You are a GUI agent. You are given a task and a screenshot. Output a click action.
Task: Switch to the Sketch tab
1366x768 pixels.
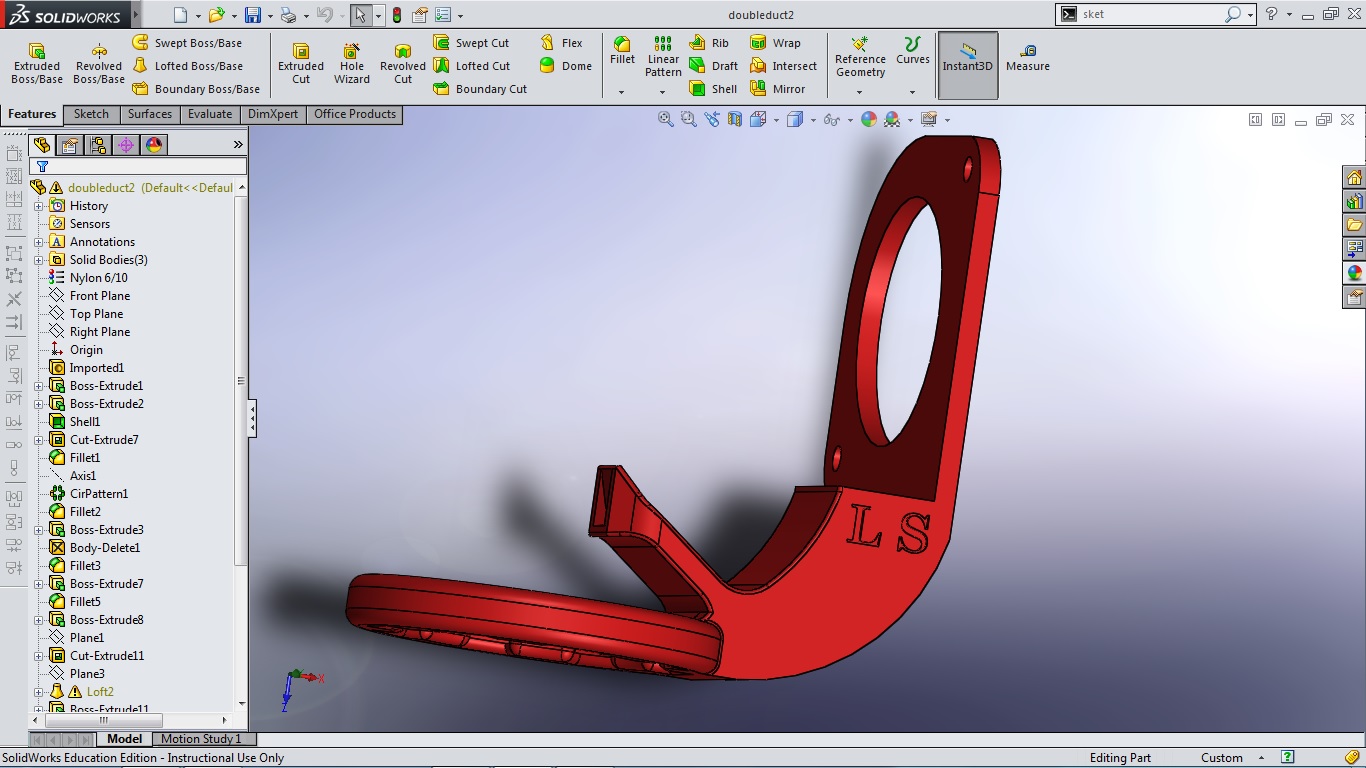[91, 114]
